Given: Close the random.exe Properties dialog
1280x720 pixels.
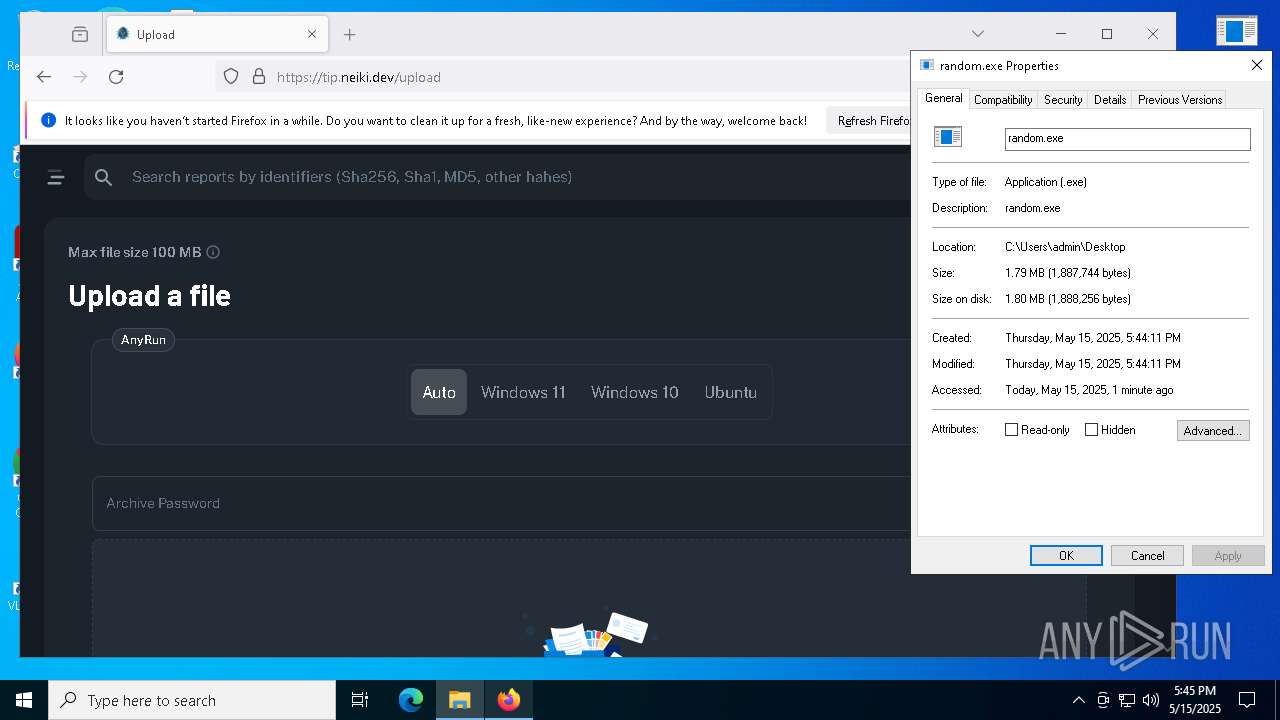Looking at the screenshot, I should point(1257,65).
